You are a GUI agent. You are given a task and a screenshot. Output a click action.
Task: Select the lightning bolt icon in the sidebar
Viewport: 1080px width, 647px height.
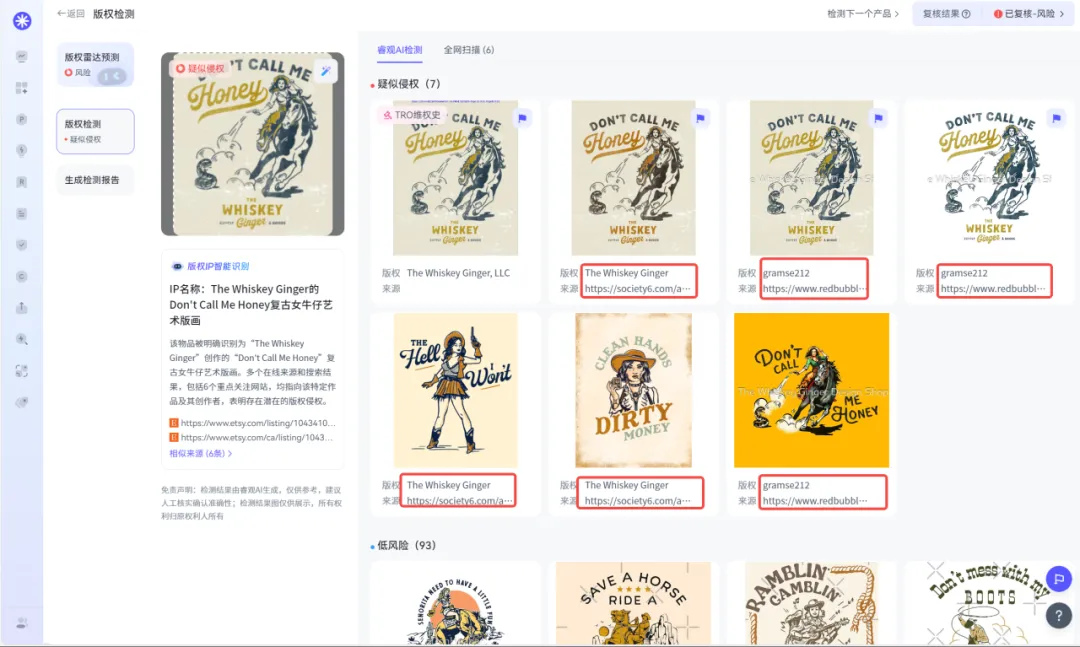[x=22, y=150]
